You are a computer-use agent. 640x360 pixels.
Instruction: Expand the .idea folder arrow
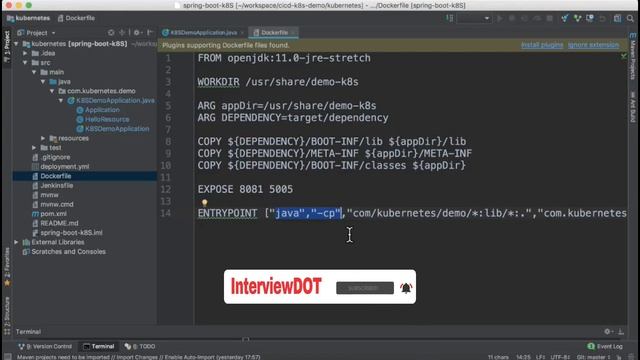click(25, 53)
